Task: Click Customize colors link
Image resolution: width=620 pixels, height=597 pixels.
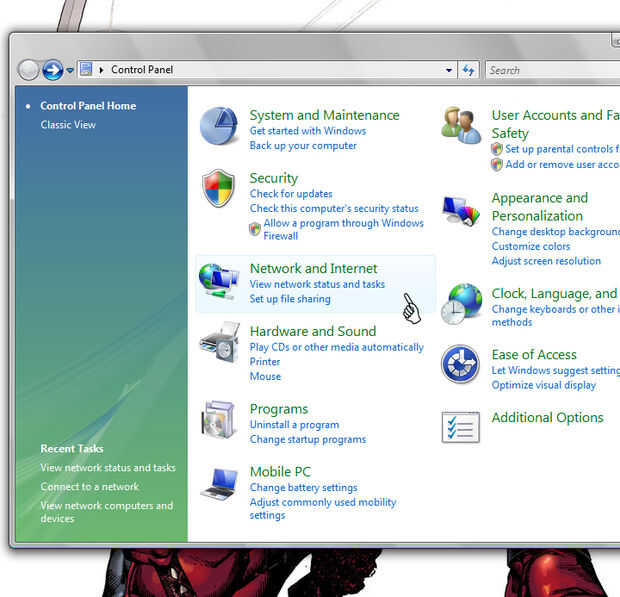Action: 531,246
